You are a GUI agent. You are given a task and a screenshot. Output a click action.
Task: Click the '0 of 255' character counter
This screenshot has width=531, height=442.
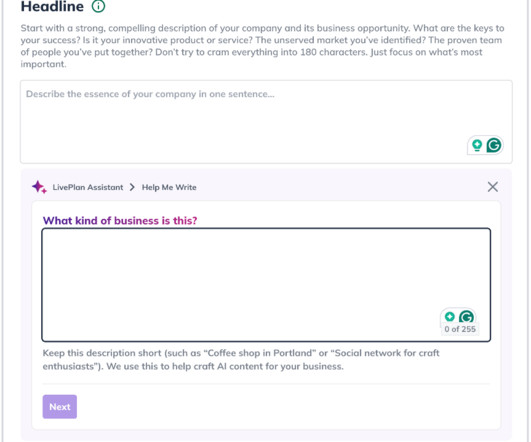tap(460, 329)
